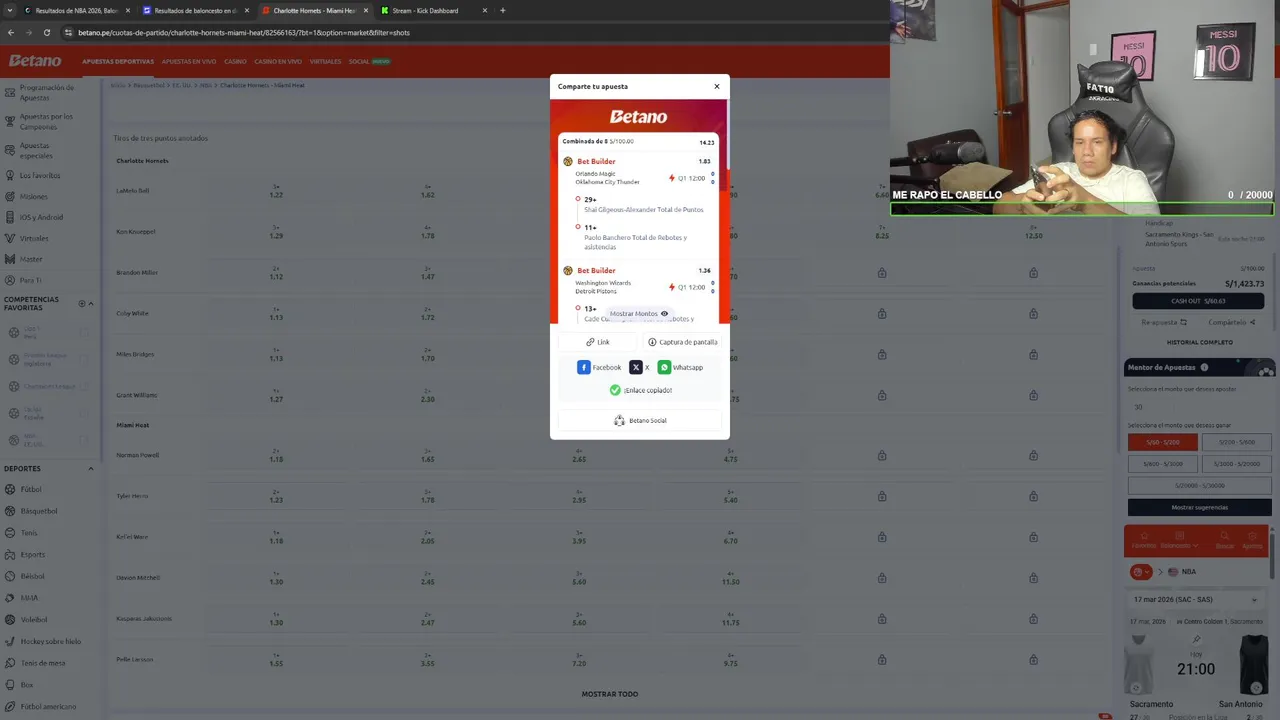The image size is (1280, 720).
Task: Select Básquetbol in Deportes list
Action: tap(39, 511)
